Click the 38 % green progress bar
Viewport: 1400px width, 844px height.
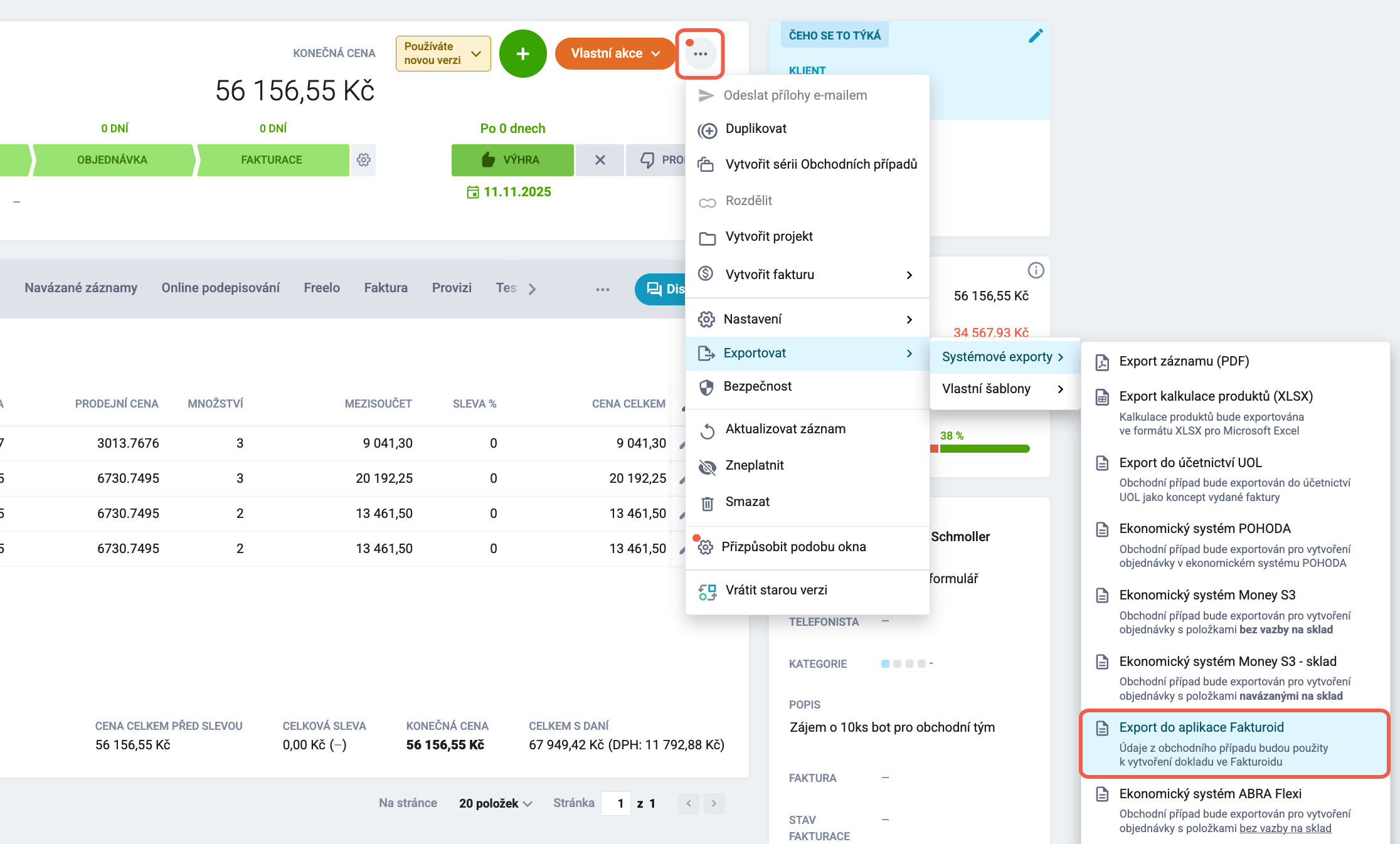(x=984, y=448)
